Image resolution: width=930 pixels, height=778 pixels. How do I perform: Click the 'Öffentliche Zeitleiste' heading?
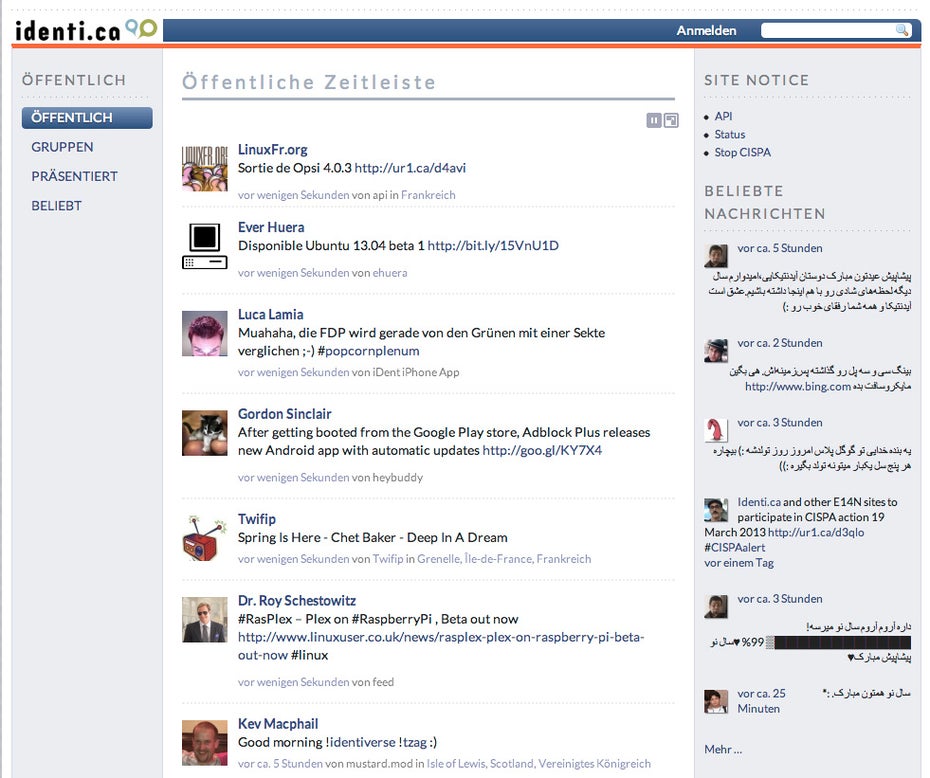(308, 82)
